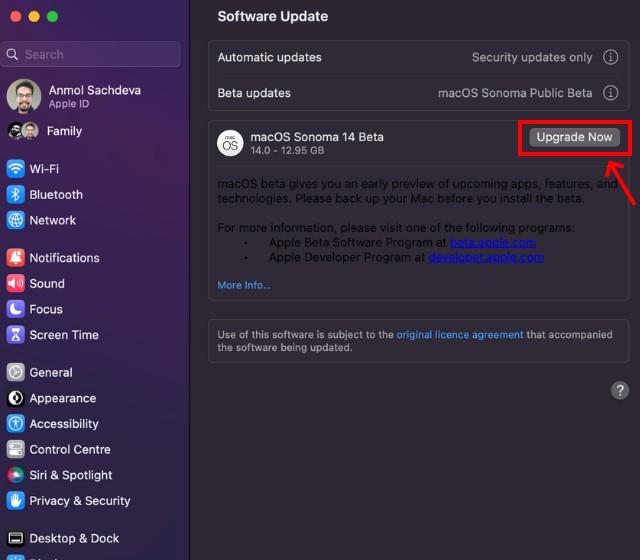Click the Beta updates label

(254, 93)
